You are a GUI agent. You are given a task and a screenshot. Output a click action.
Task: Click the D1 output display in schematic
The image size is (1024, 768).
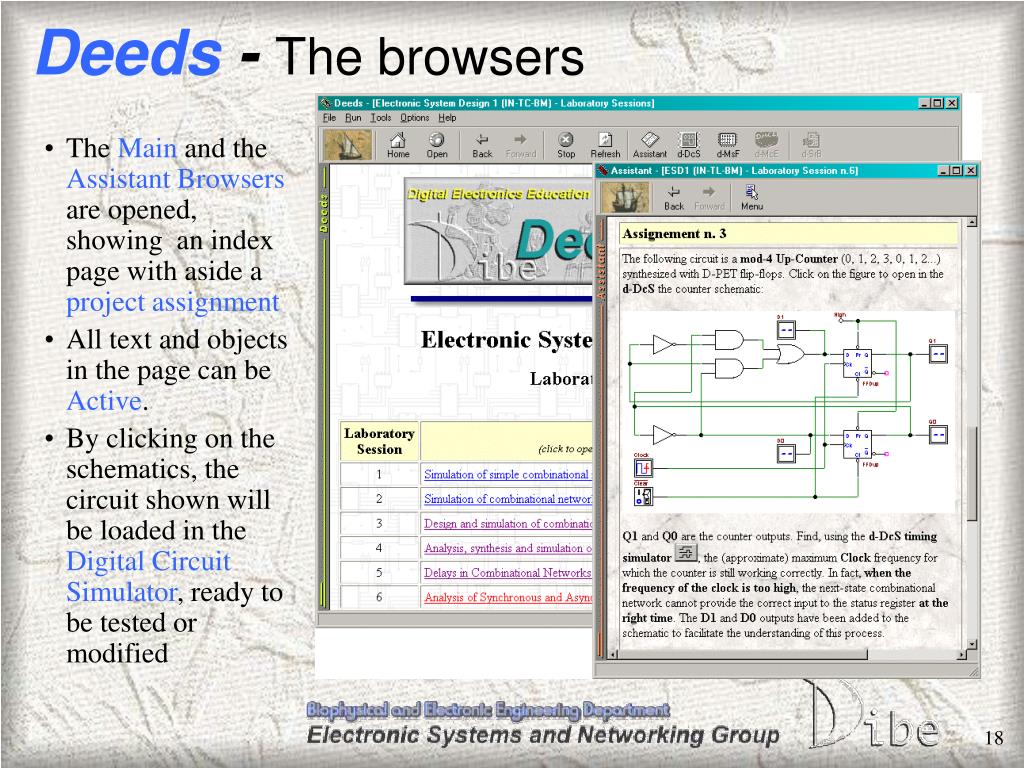click(786, 330)
